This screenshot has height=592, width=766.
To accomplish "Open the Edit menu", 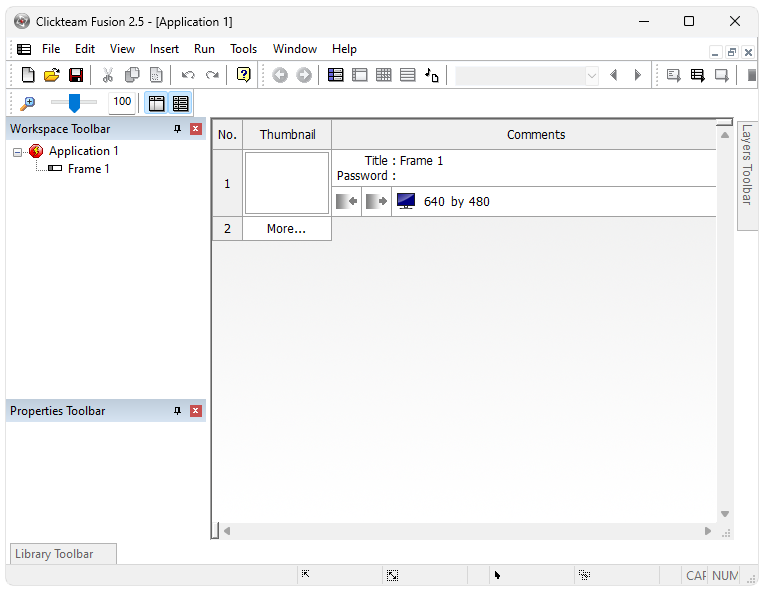I will [x=85, y=49].
